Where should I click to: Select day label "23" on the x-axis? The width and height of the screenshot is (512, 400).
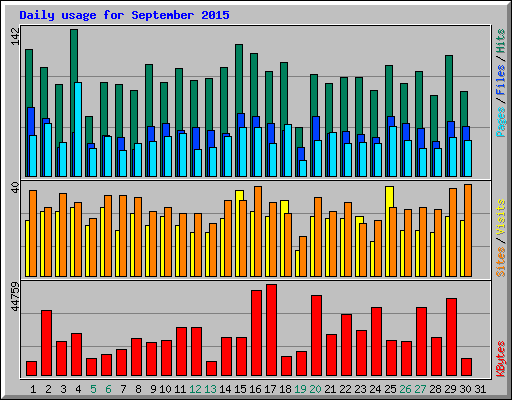(x=360, y=389)
